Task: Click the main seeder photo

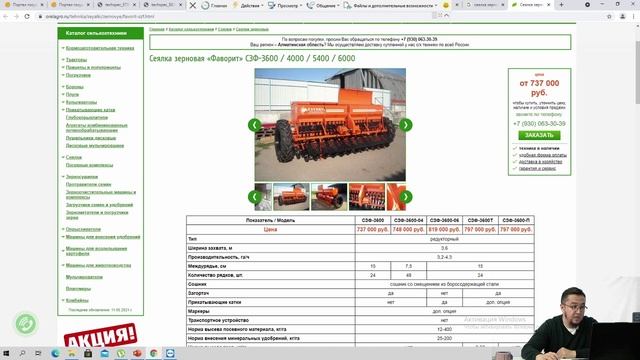Action: tap(330, 125)
